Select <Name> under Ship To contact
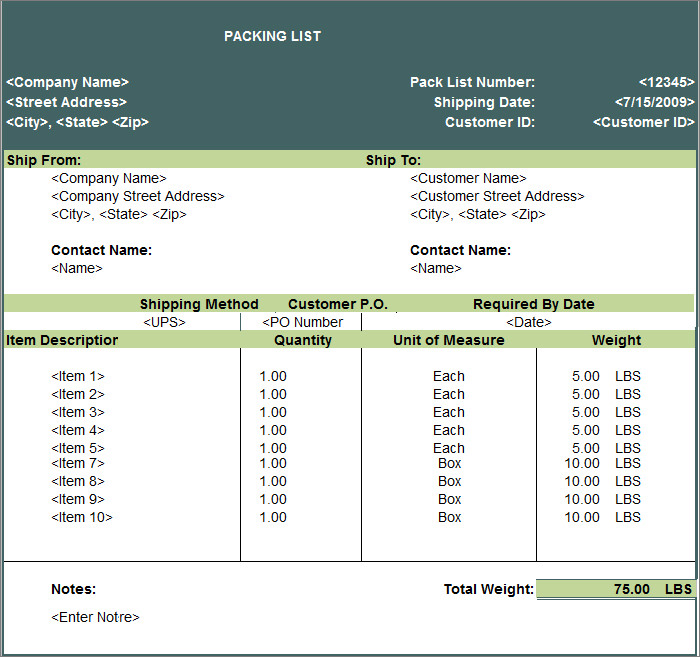 (x=436, y=268)
